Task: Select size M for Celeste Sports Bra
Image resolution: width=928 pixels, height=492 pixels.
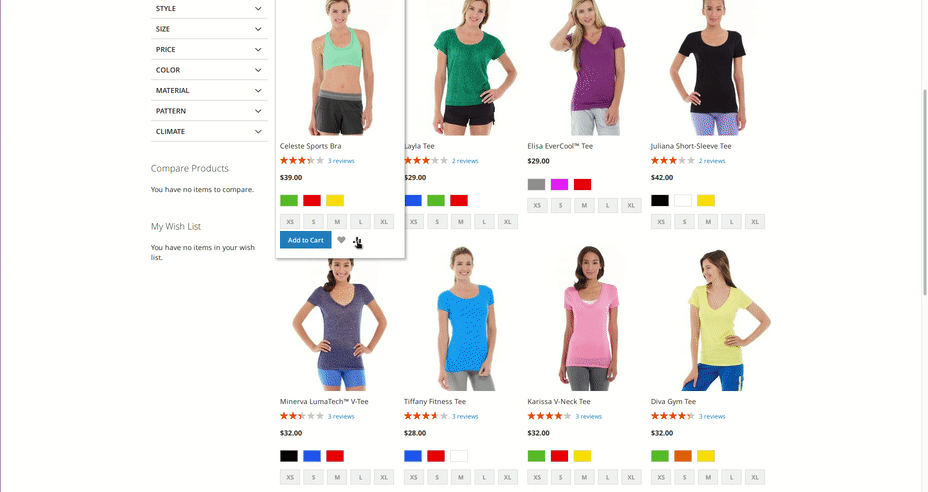Action: coord(337,222)
